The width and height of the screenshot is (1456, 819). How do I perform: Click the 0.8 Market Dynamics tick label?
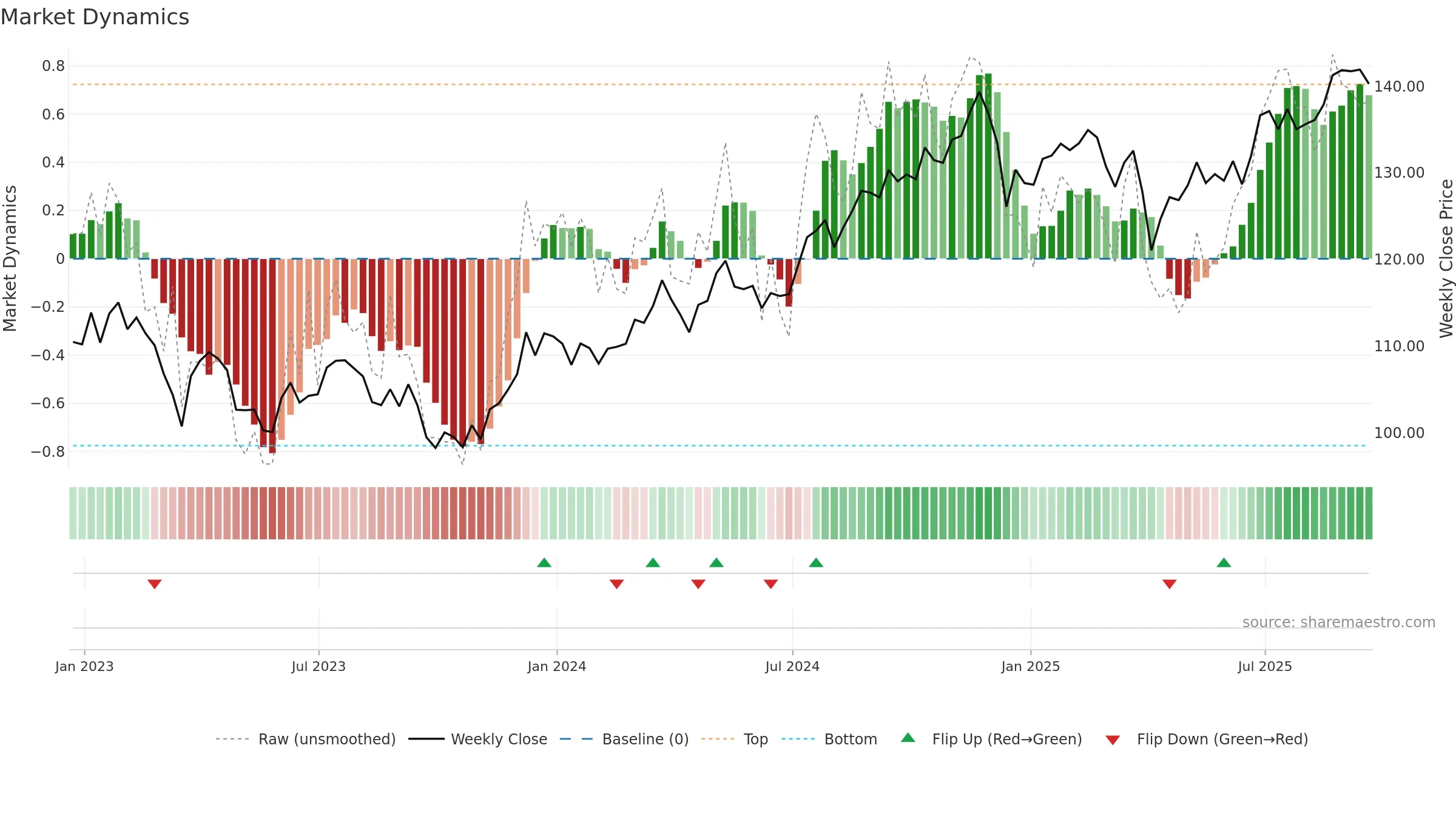[53, 66]
